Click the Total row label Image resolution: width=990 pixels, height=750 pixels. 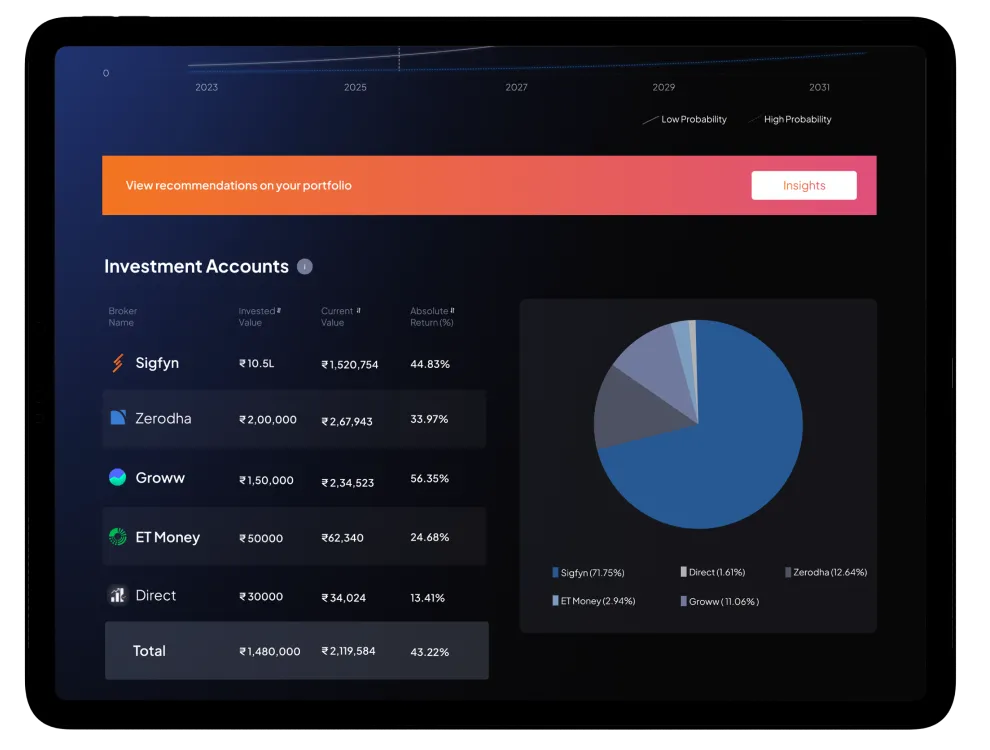[x=149, y=651]
